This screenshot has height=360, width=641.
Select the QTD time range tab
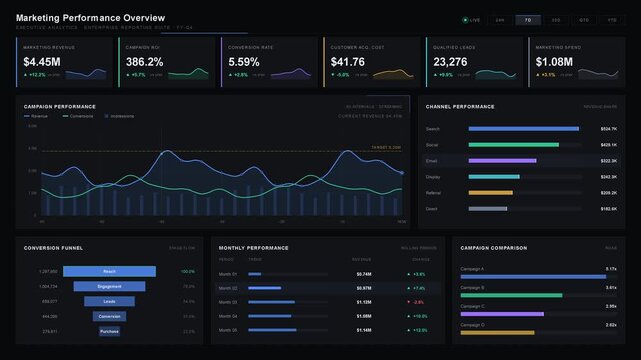584,20
